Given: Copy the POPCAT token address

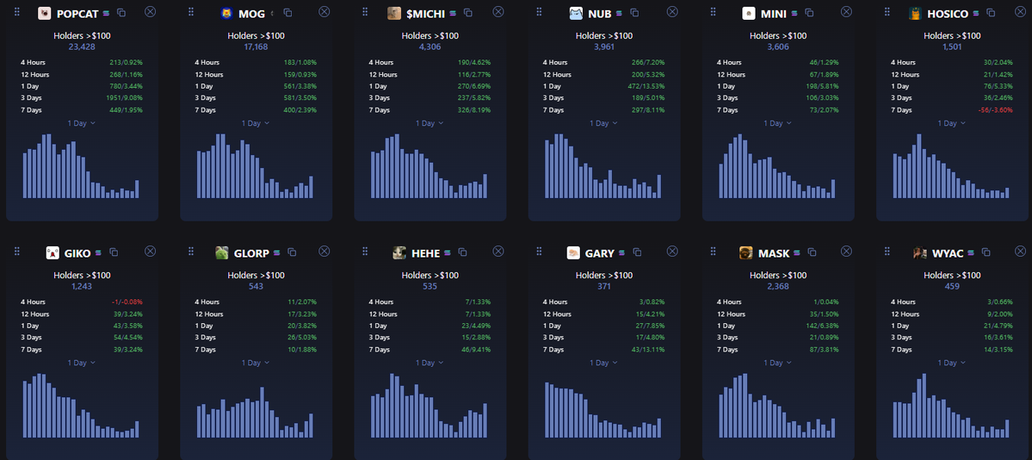Looking at the screenshot, I should 121,13.
